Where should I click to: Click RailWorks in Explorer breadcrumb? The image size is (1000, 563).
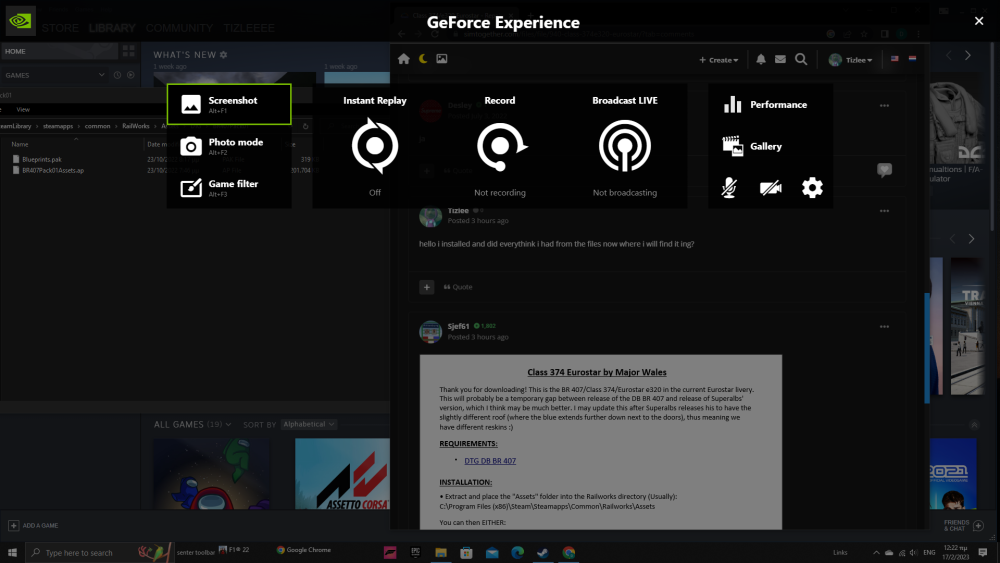tap(135, 126)
